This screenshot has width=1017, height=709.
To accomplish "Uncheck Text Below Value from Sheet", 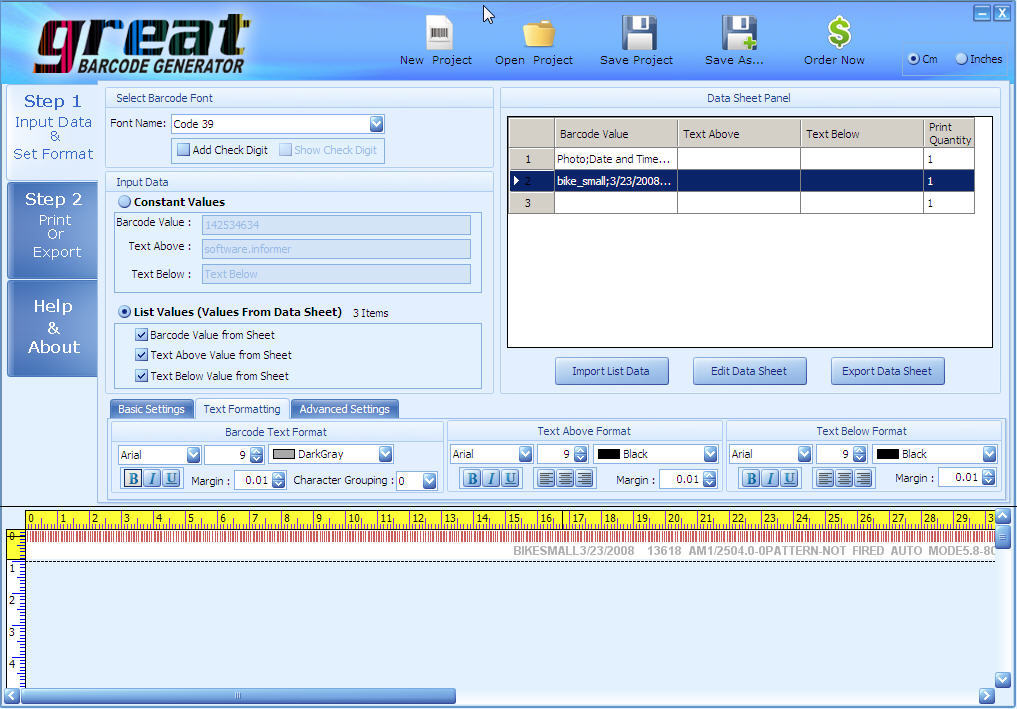I will click(x=141, y=376).
